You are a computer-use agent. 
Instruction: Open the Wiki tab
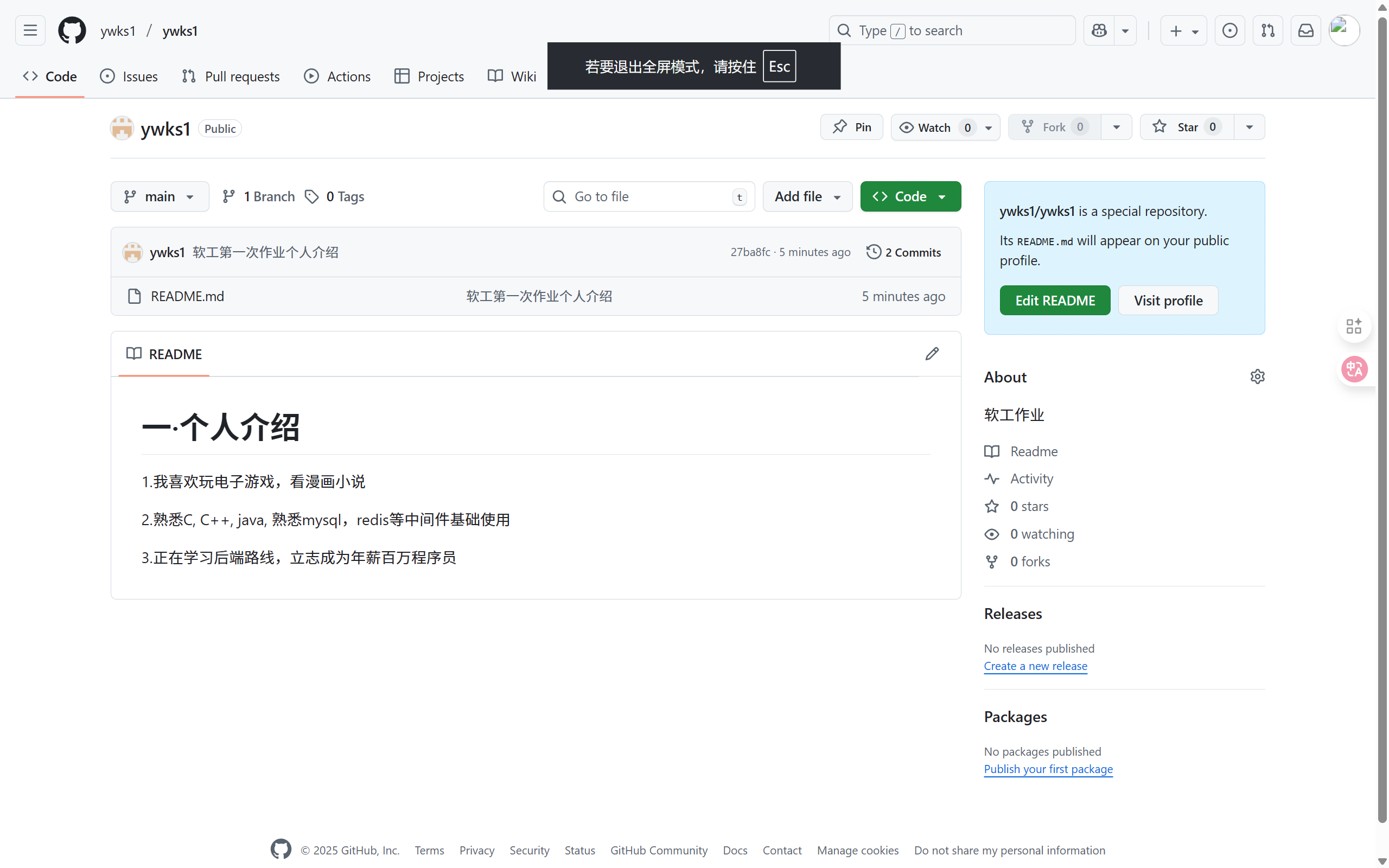point(511,76)
